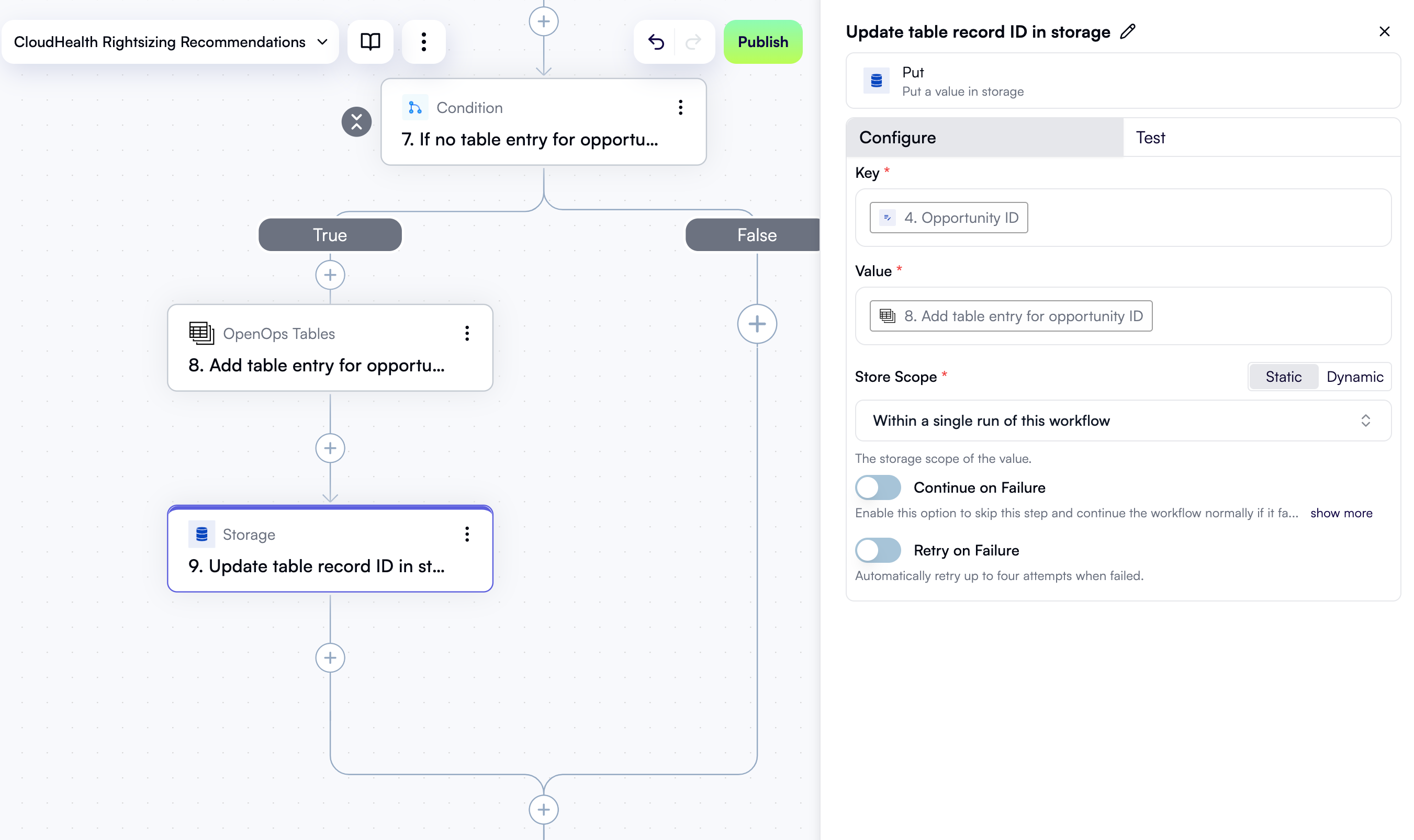Viewport: 1414px width, 840px height.
Task: Open the top toolbar three-dot menu
Action: 423,41
